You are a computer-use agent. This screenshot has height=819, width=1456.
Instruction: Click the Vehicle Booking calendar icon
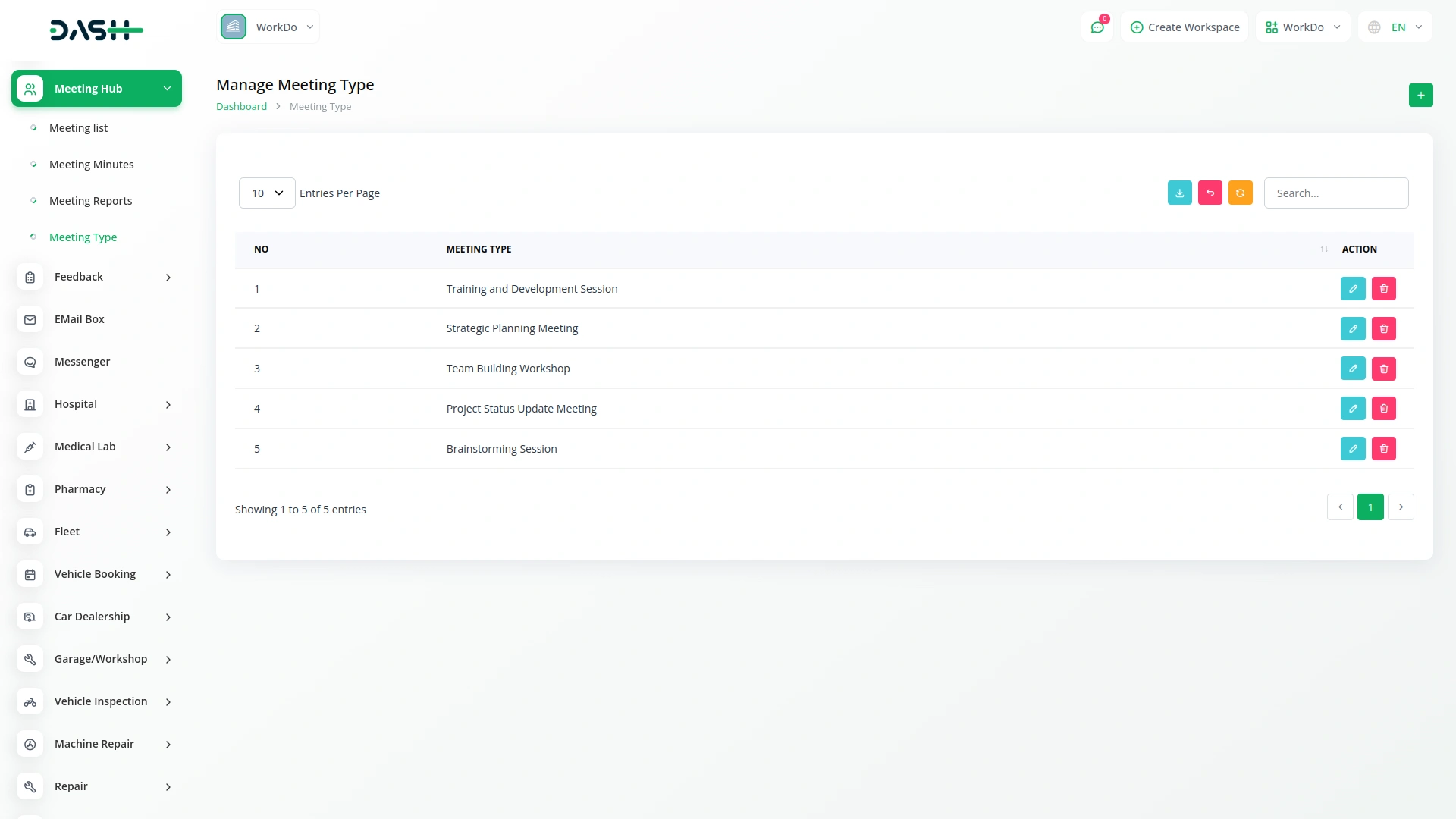point(30,575)
